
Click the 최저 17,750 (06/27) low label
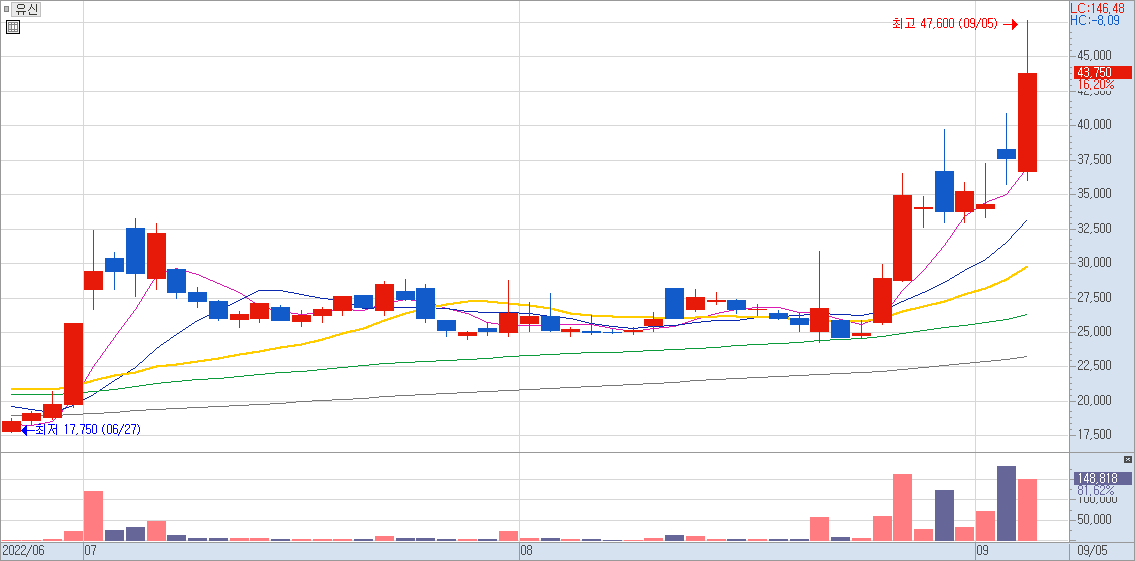(88, 430)
